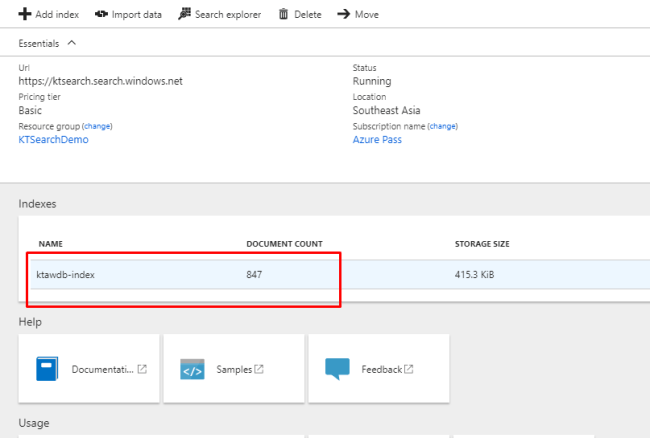This screenshot has width=650, height=438.
Task: Collapse the Essentials section chevron
Action: click(71, 43)
